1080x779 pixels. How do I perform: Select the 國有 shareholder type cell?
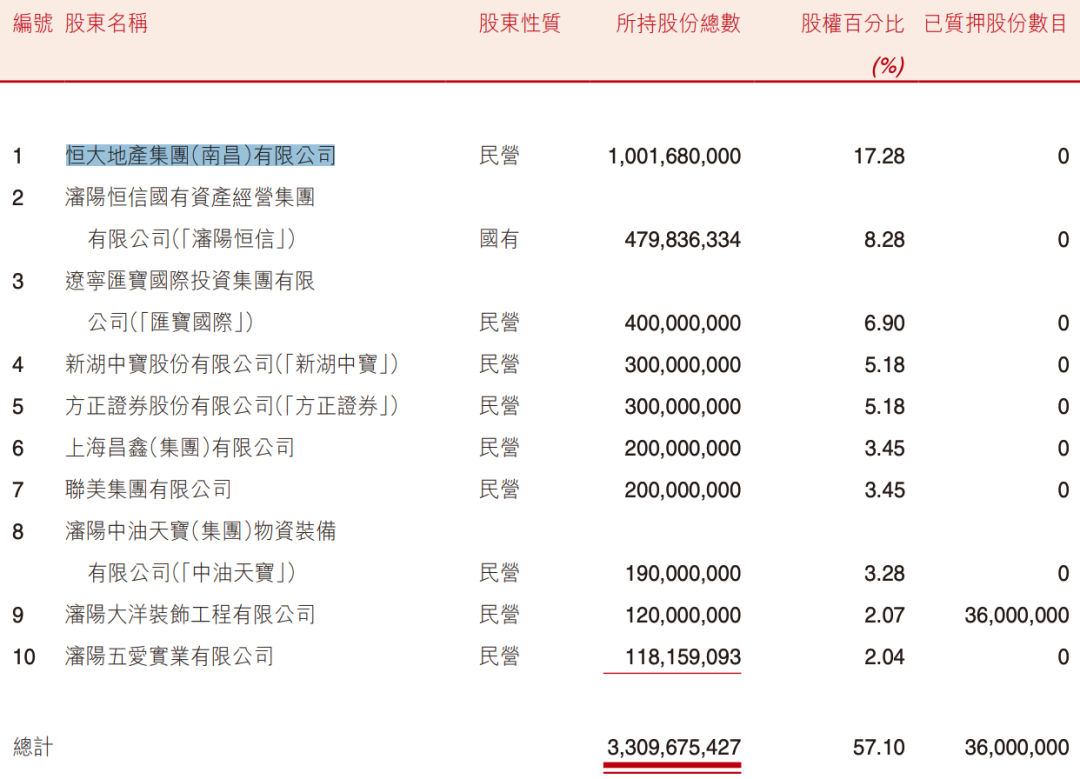499,240
